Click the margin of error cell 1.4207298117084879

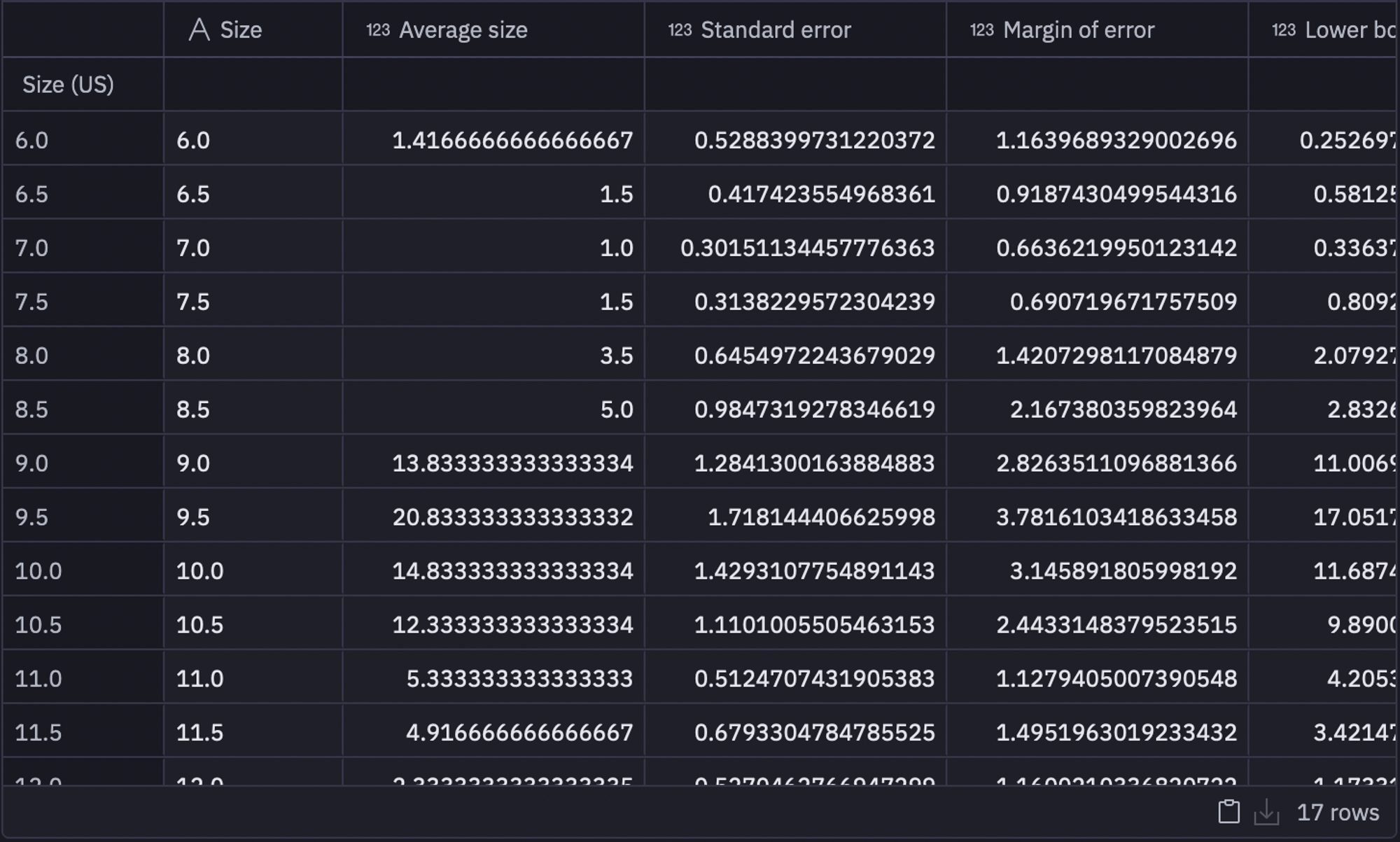[x=1116, y=356]
